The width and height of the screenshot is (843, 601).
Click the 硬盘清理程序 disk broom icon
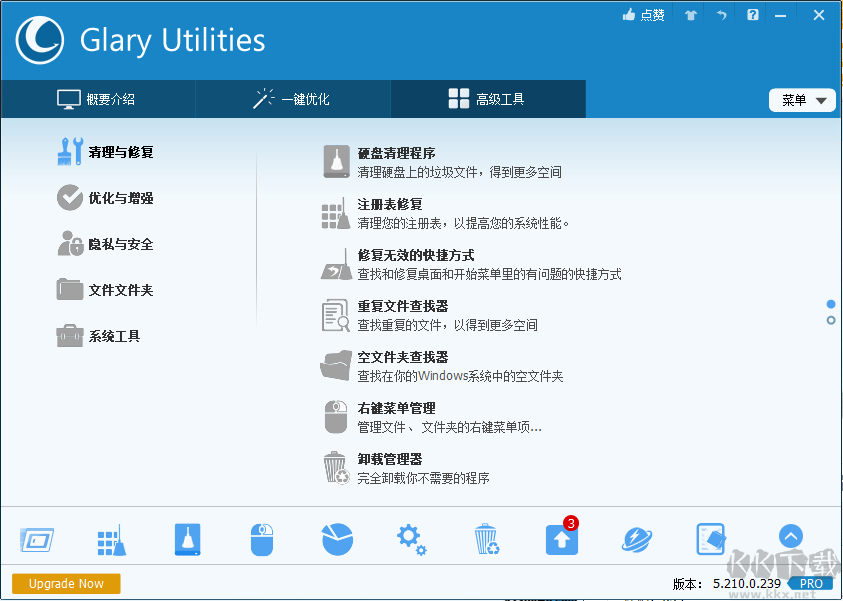click(337, 162)
